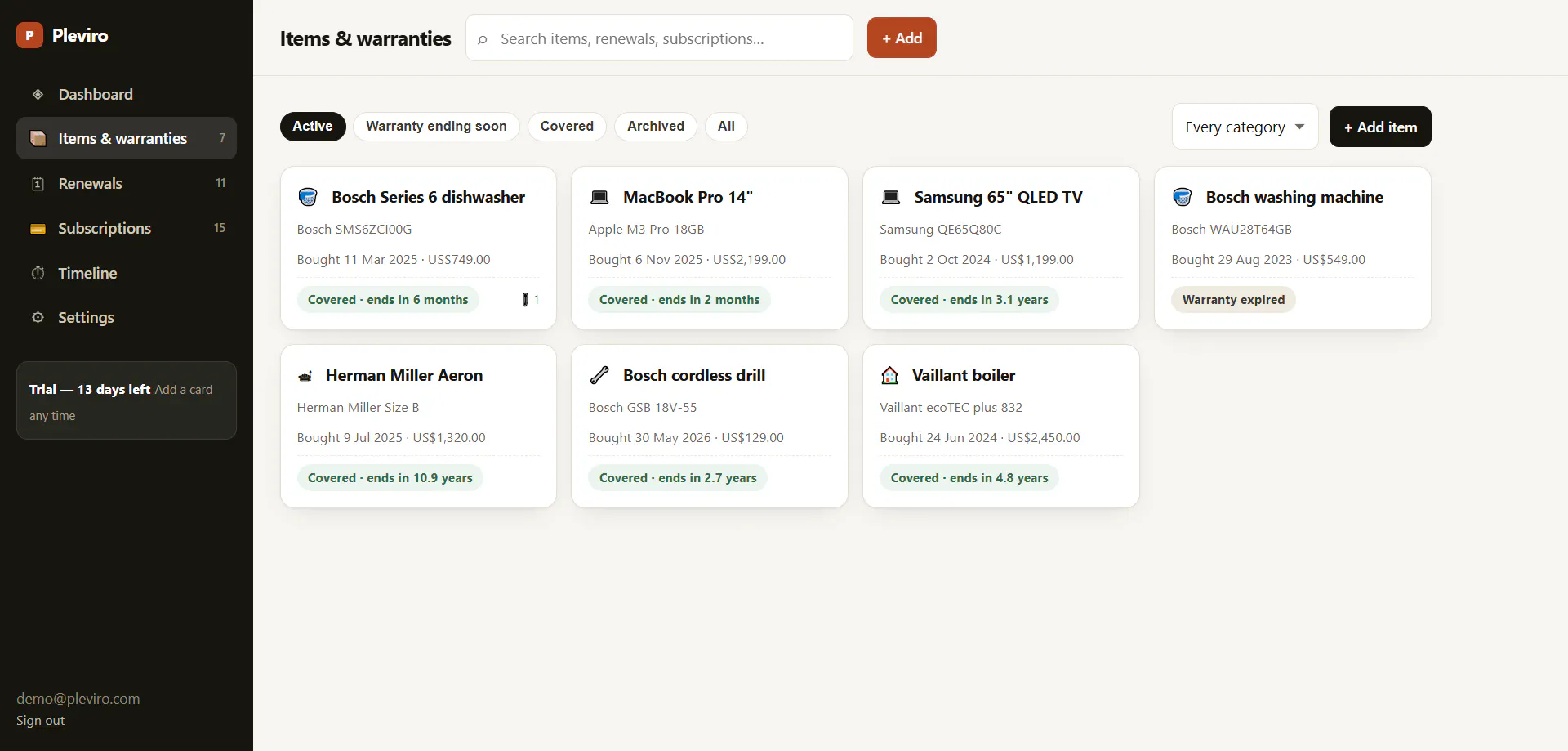1568x751 pixels.
Task: Click the Bosch SMS6ZCI00G model text
Action: coord(354,230)
